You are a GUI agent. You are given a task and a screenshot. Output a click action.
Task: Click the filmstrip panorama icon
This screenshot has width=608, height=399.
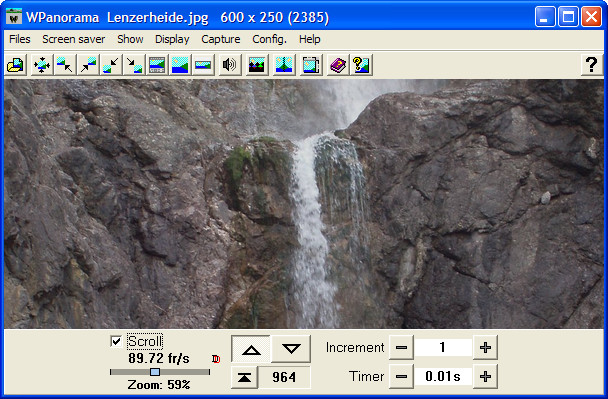pyautogui.click(x=157, y=65)
